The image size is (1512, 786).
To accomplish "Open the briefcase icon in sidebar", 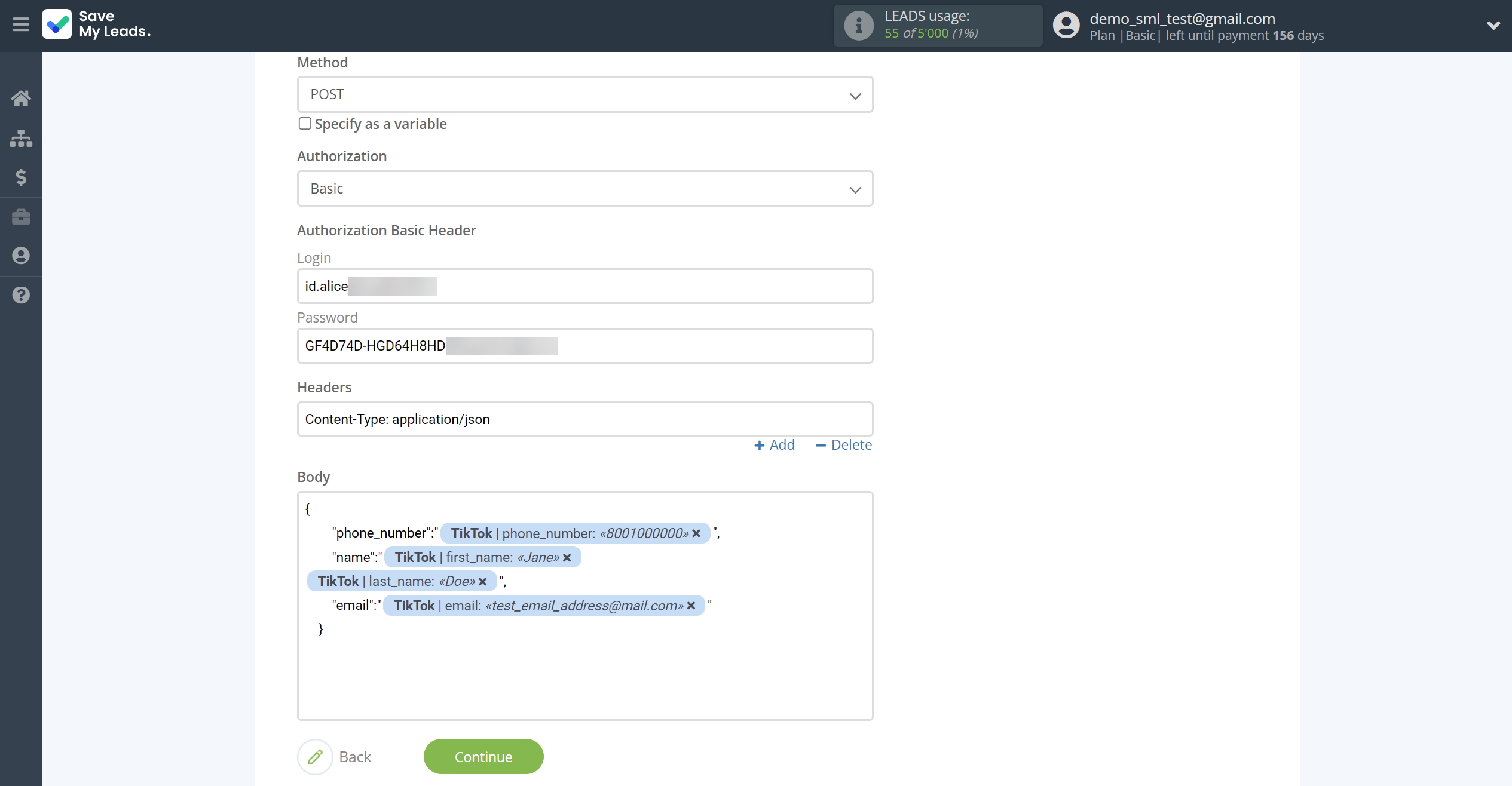I will tap(21, 217).
